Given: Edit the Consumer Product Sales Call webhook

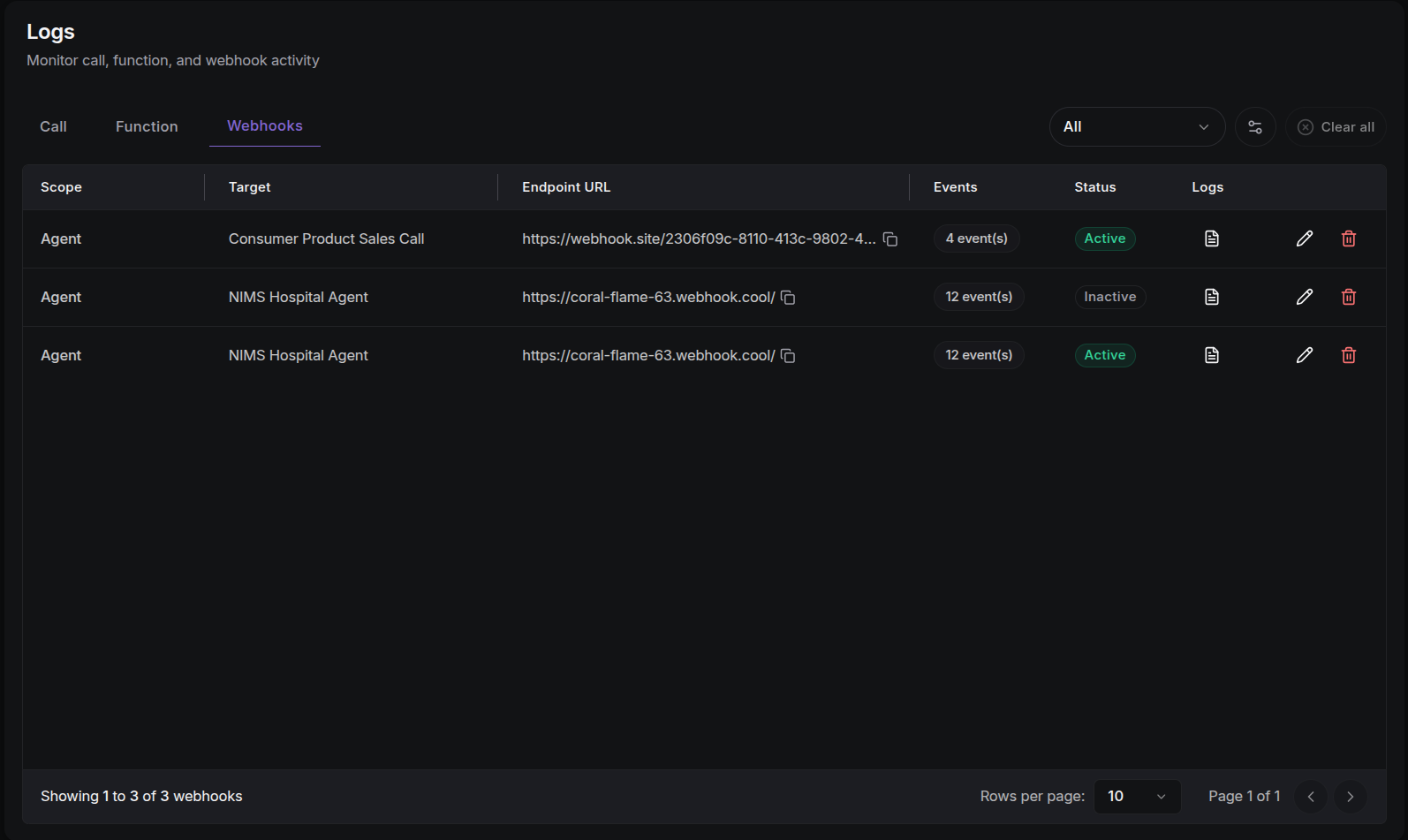Looking at the screenshot, I should pos(1305,238).
